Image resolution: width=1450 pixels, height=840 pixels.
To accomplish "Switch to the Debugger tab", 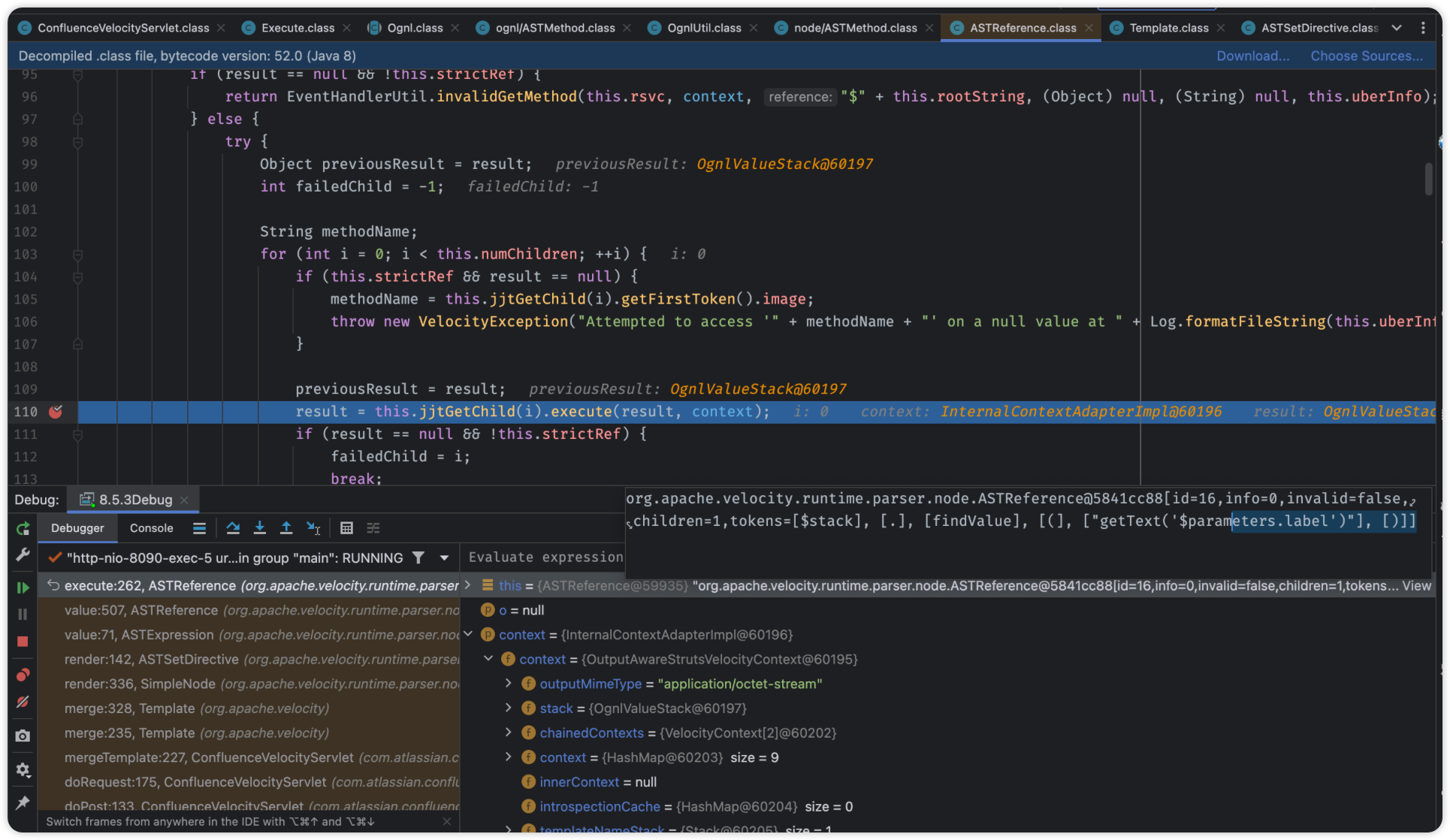I will 77,528.
